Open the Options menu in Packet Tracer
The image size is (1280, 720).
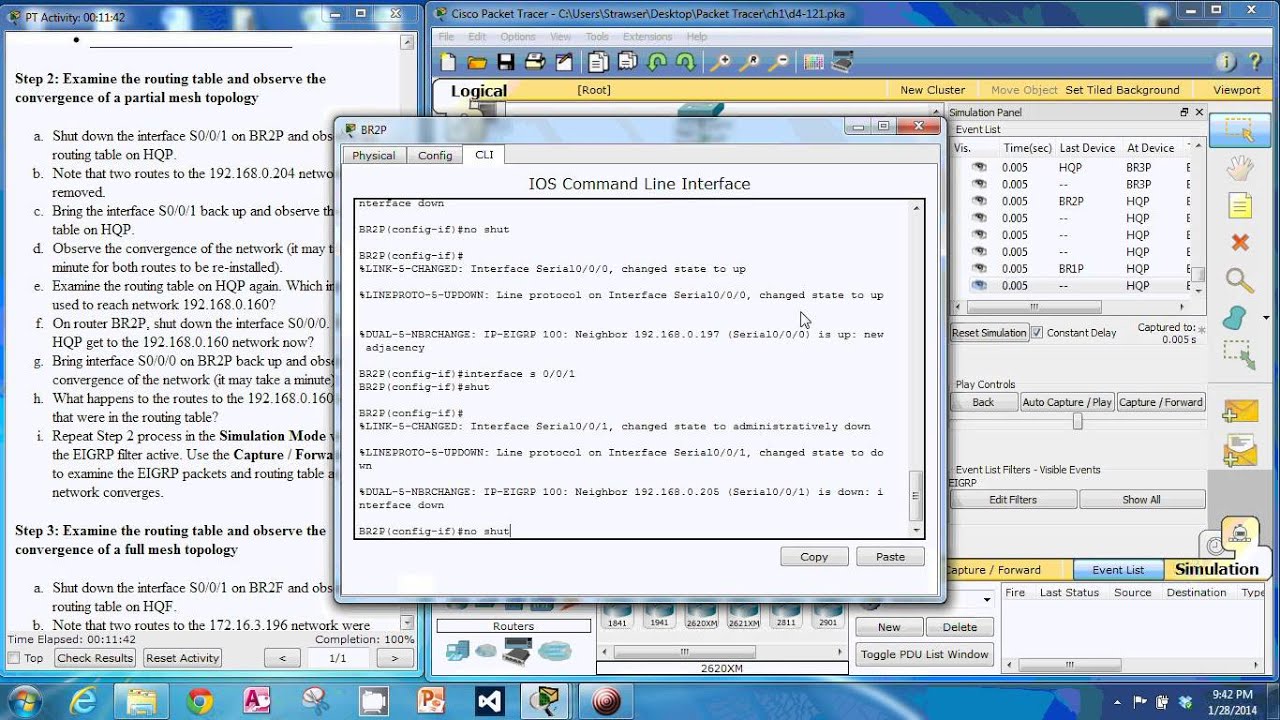[517, 37]
